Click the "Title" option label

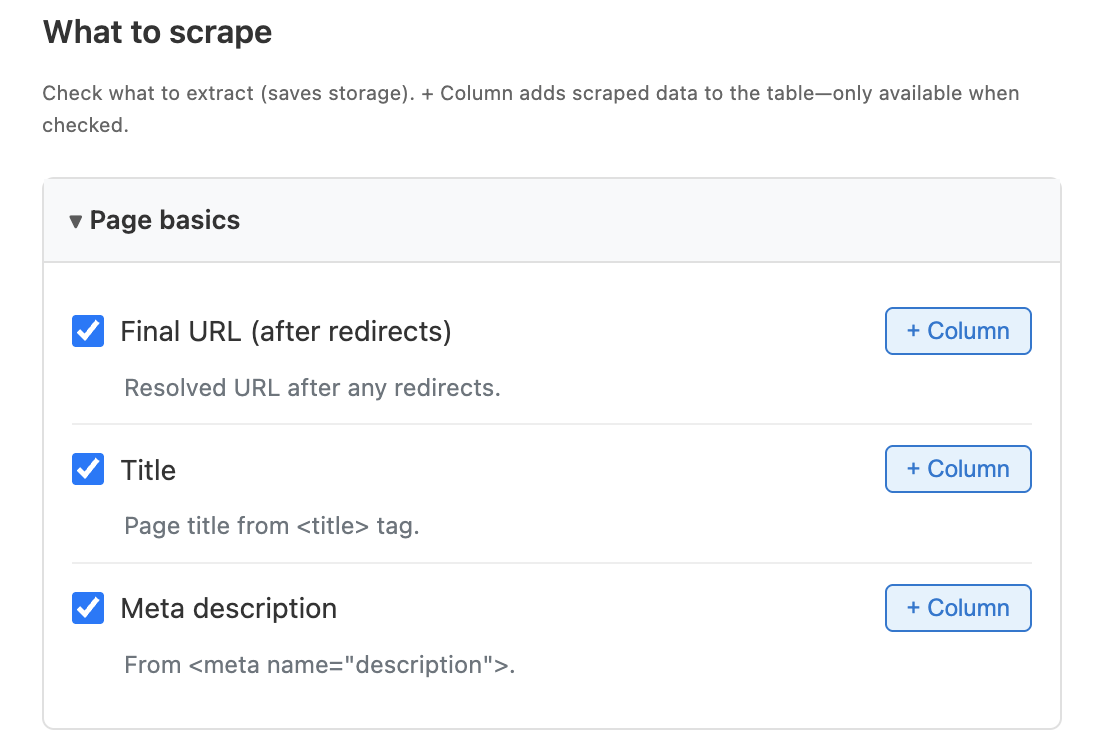tap(148, 470)
